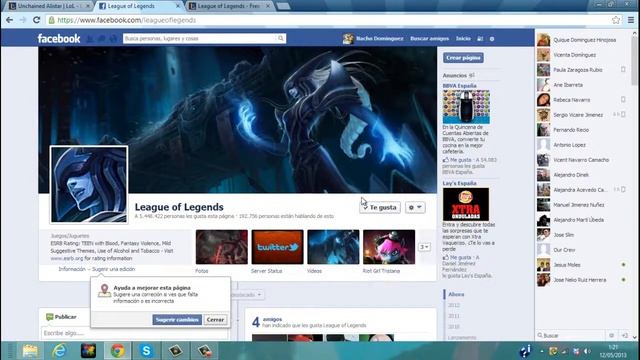Viewport: 640px width, 360px height.
Task: Expand more page apps dropdown arrow
Action: [424, 247]
